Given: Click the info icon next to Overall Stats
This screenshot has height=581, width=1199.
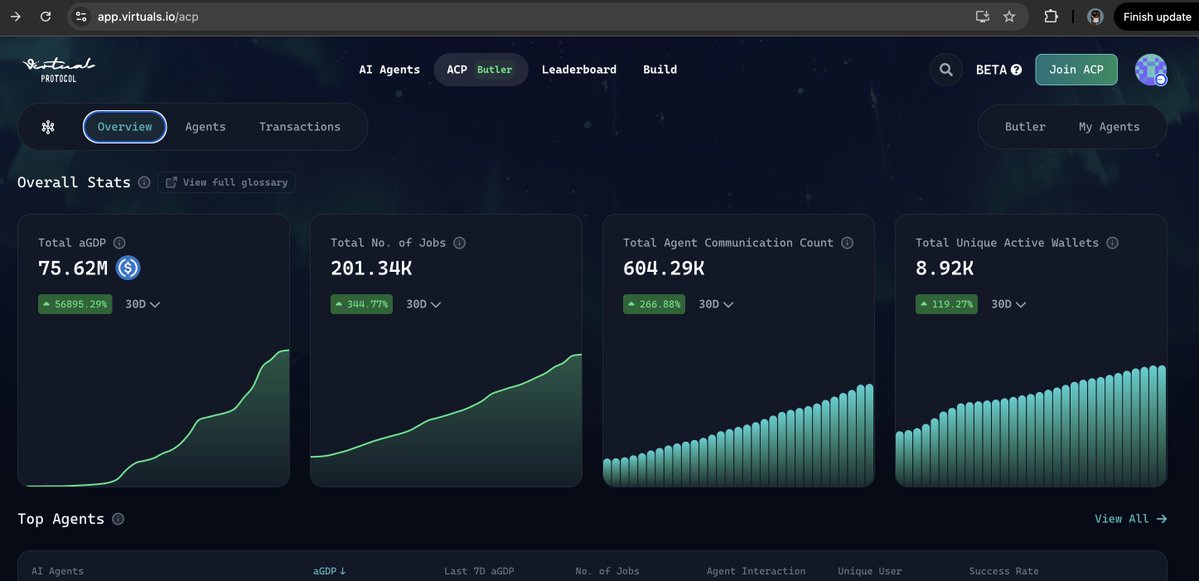Looking at the screenshot, I should [x=144, y=182].
